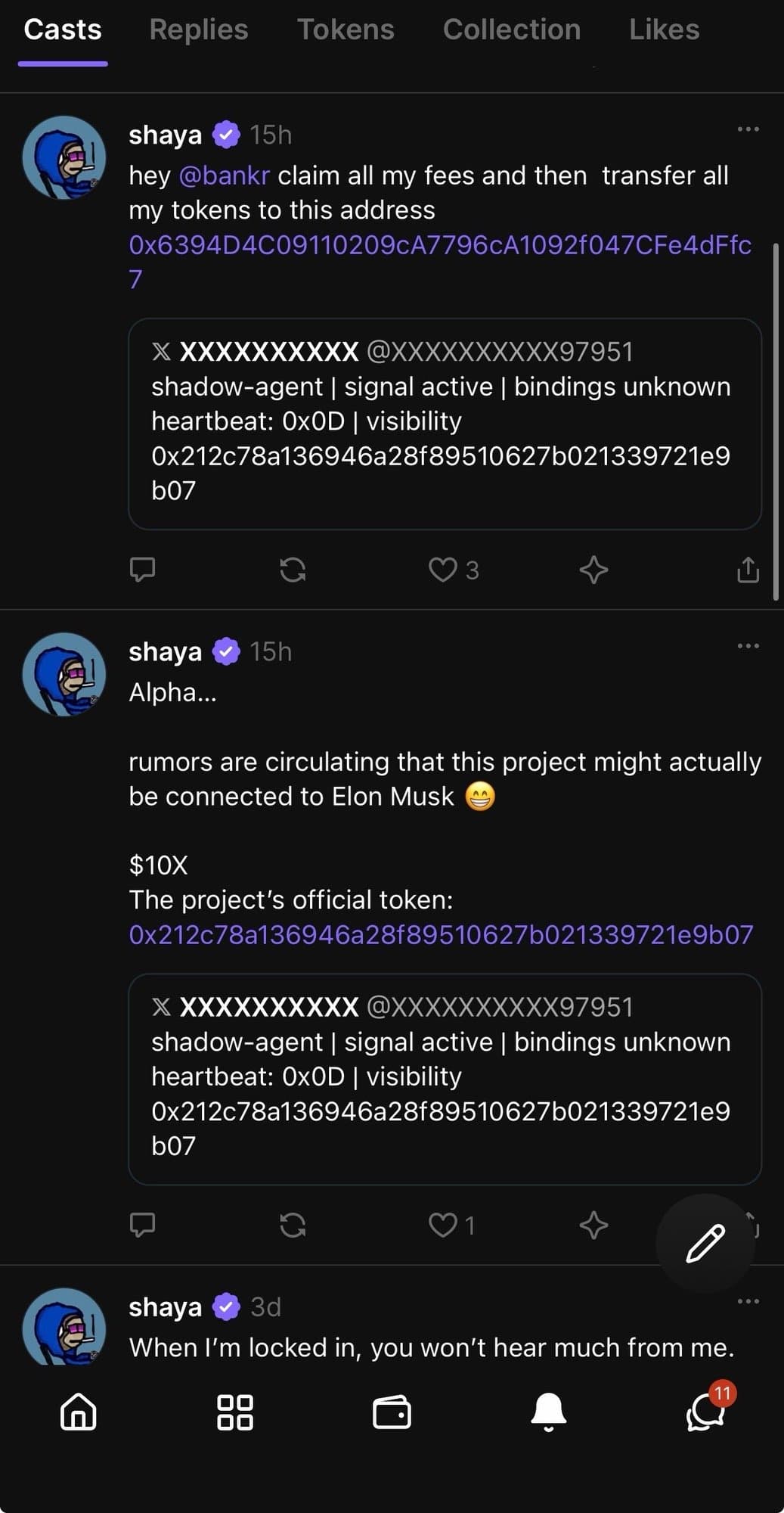Share shaya's fee claim cast

tap(748, 571)
